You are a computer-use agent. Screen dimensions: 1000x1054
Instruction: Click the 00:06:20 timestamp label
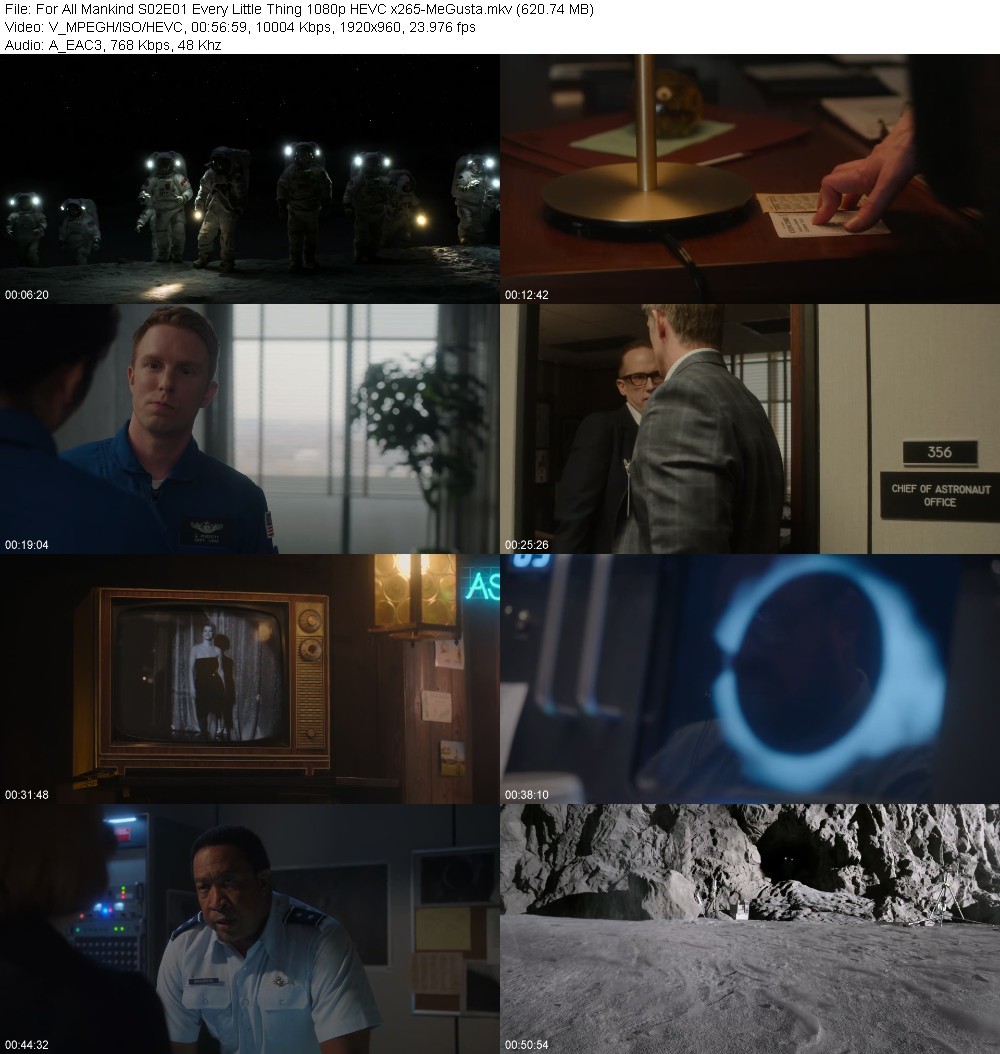pos(27,294)
